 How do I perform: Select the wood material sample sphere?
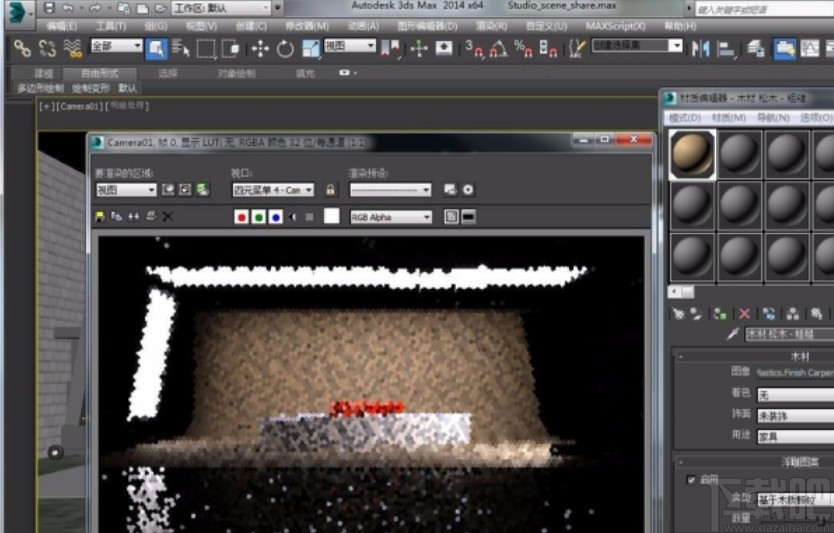(692, 154)
